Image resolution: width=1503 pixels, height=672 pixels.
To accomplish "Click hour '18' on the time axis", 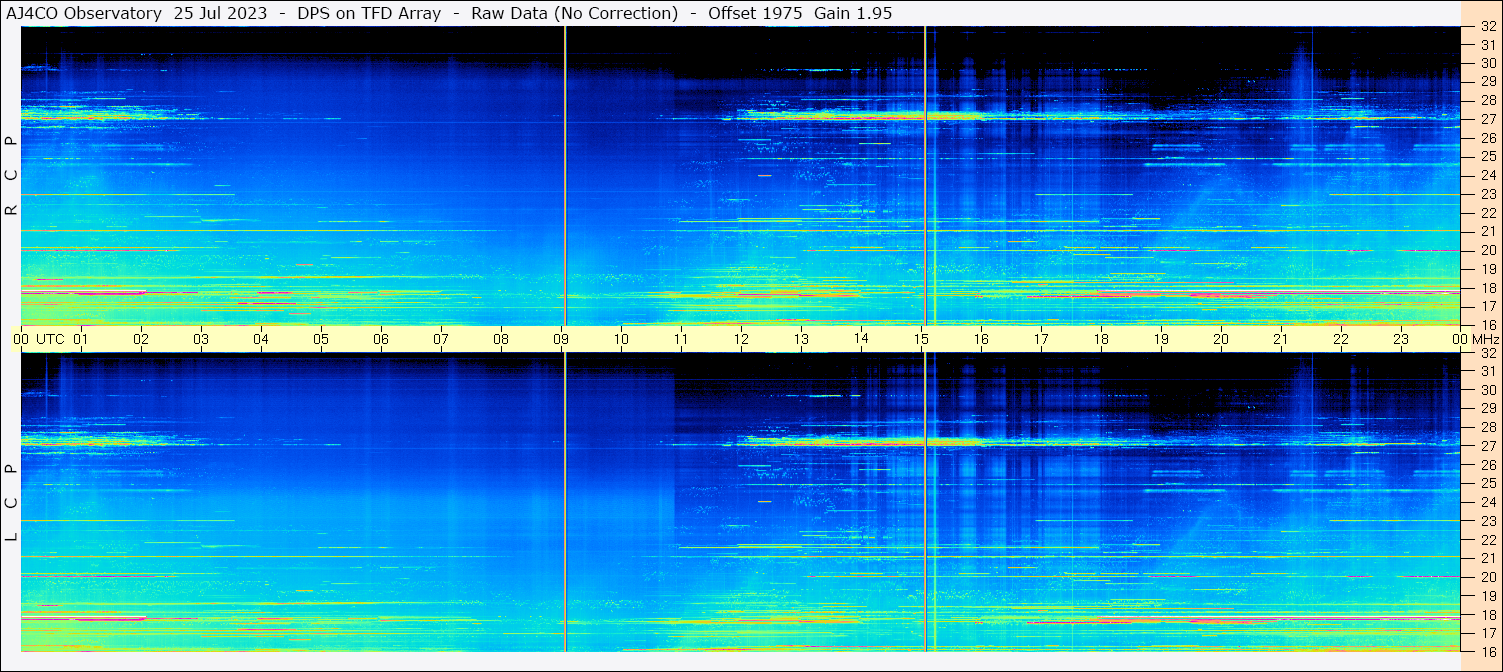I will coord(1101,339).
